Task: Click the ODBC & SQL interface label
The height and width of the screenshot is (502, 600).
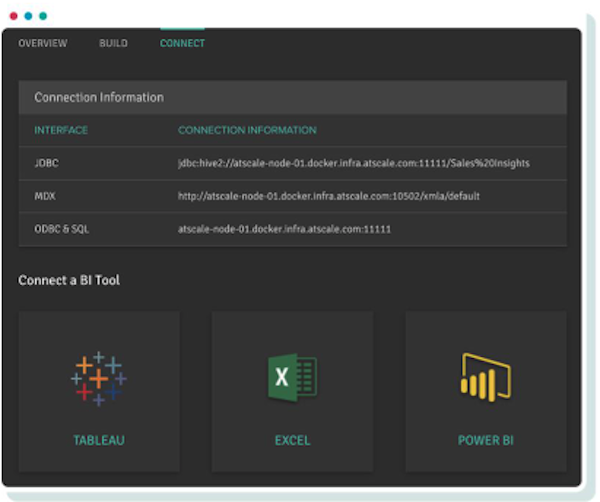Action: [62, 229]
